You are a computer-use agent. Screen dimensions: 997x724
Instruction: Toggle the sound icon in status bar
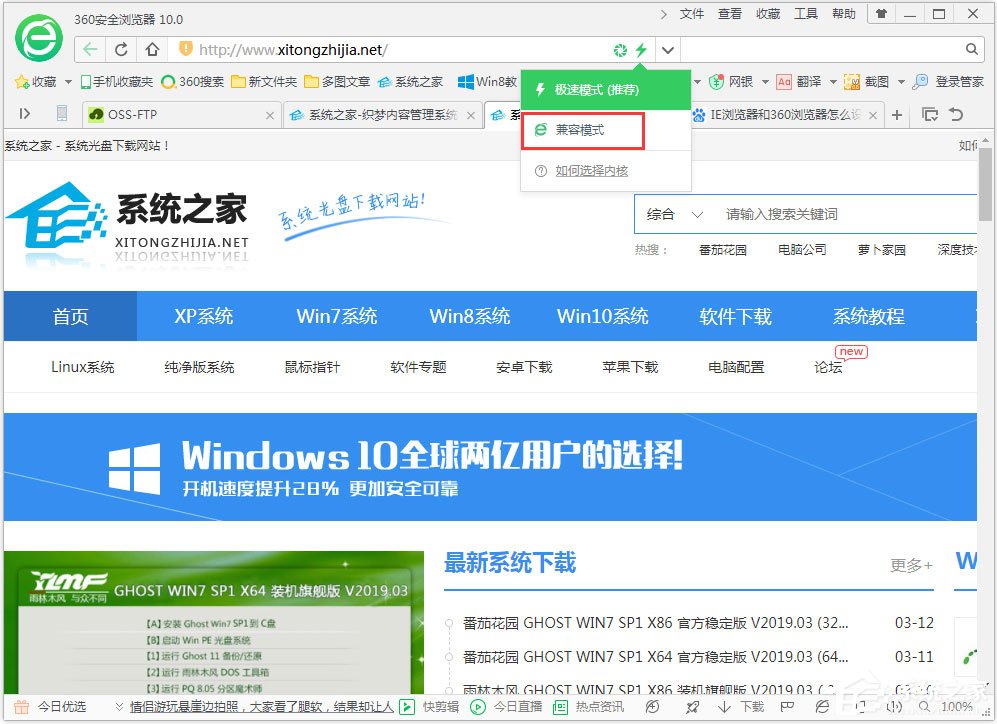pyautogui.click(x=894, y=707)
